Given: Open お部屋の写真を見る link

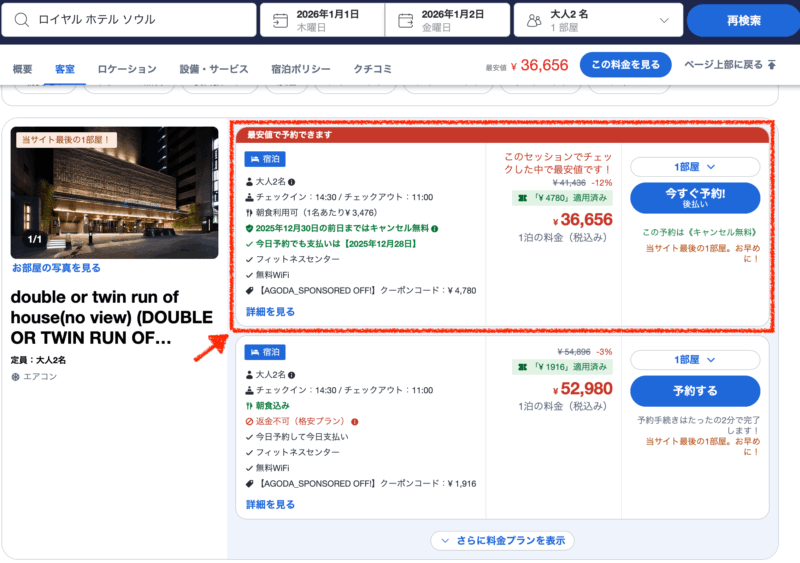Looking at the screenshot, I should [x=56, y=268].
